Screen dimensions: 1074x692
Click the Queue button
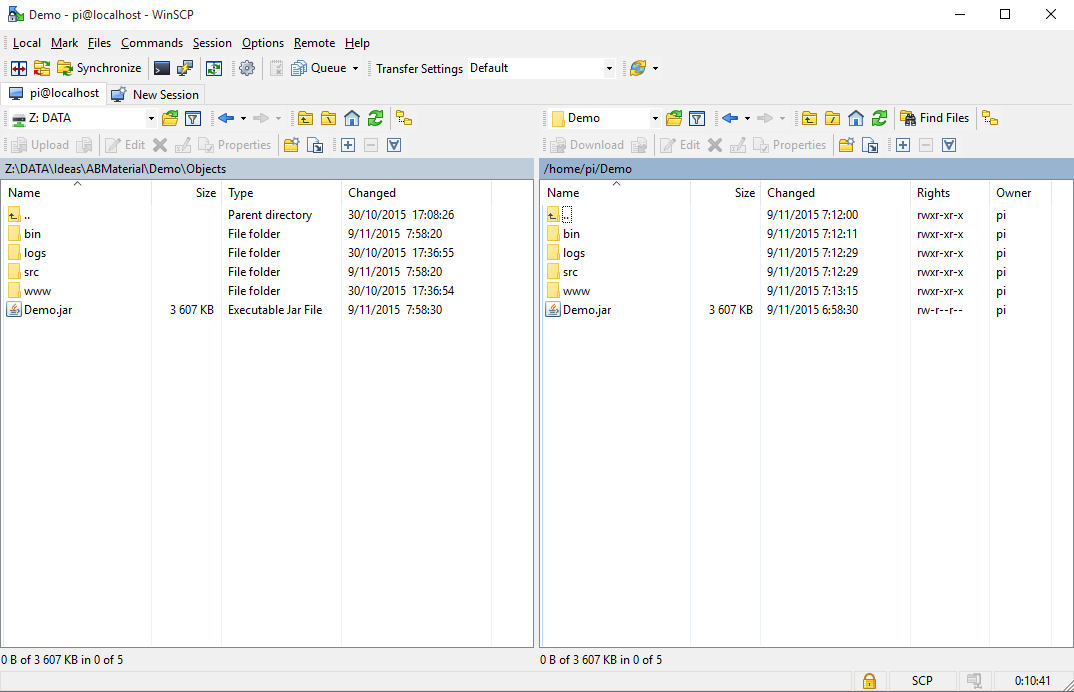320,69
